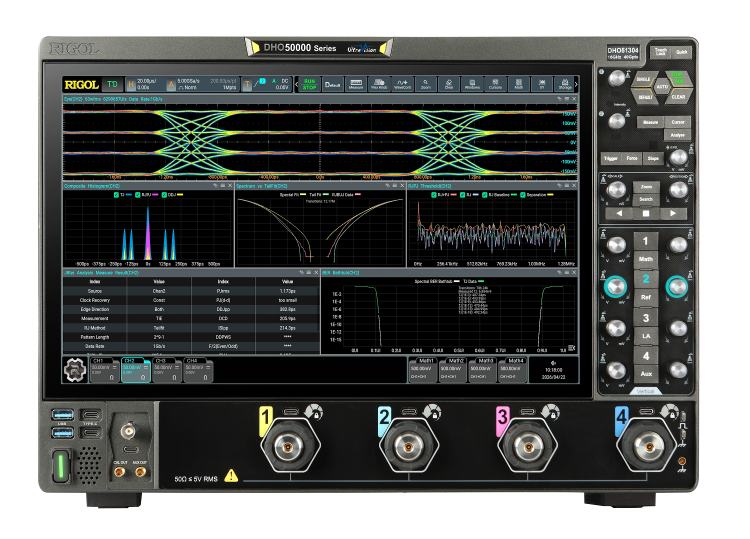750x539 pixels.
Task: Open the Eye window settings menu icon
Action: click(x=567, y=99)
